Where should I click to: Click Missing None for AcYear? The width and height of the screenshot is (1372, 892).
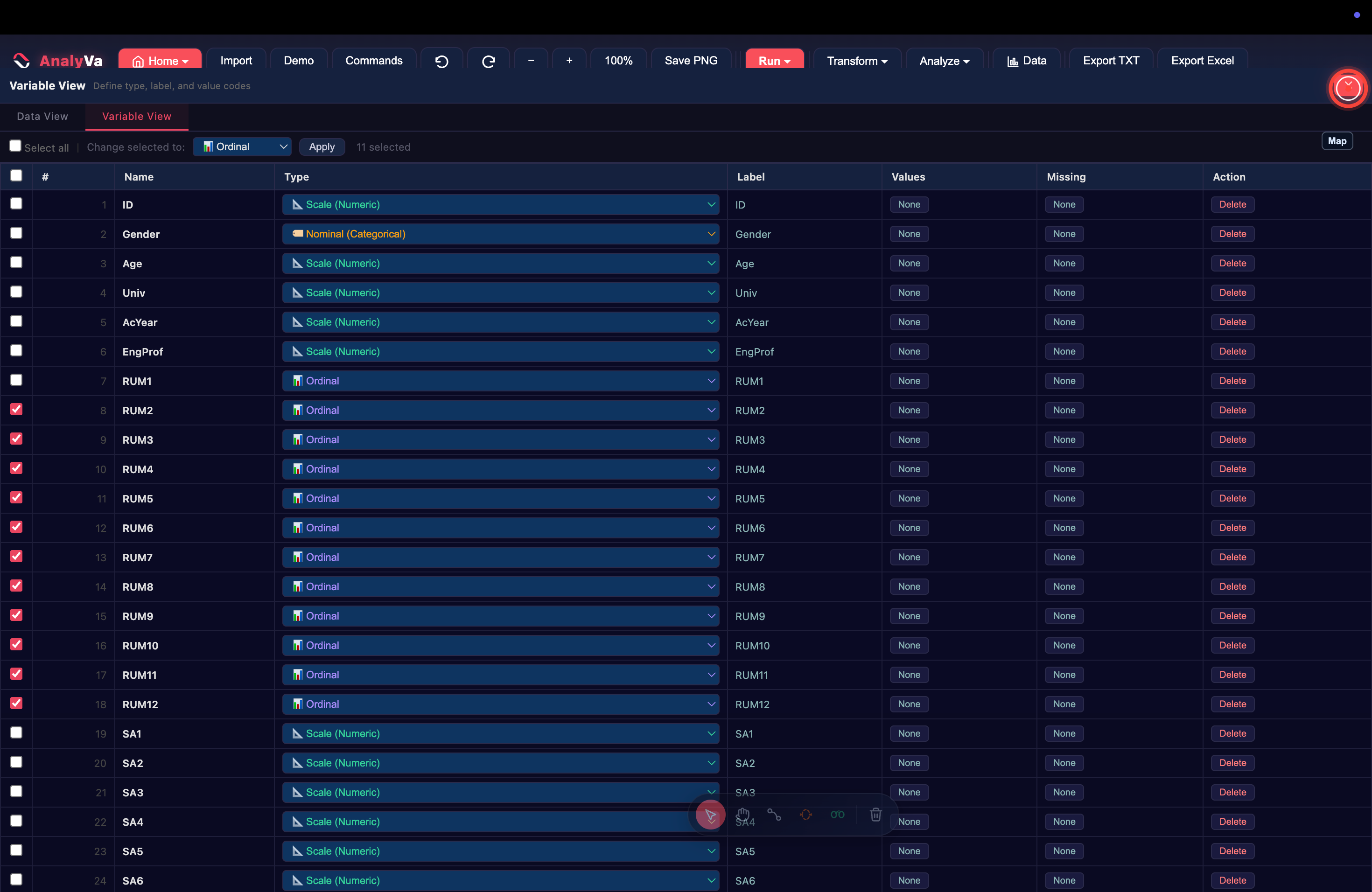coord(1064,322)
